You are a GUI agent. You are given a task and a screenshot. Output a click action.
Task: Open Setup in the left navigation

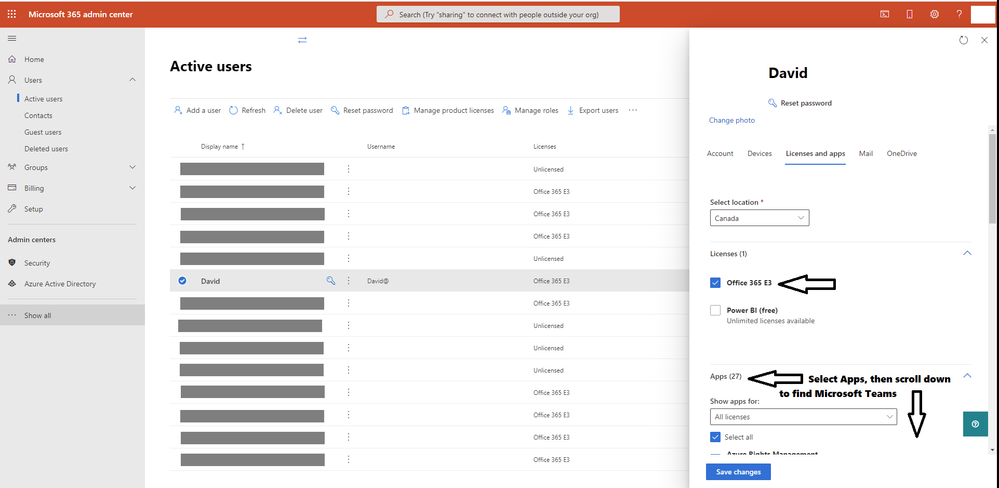(x=33, y=209)
